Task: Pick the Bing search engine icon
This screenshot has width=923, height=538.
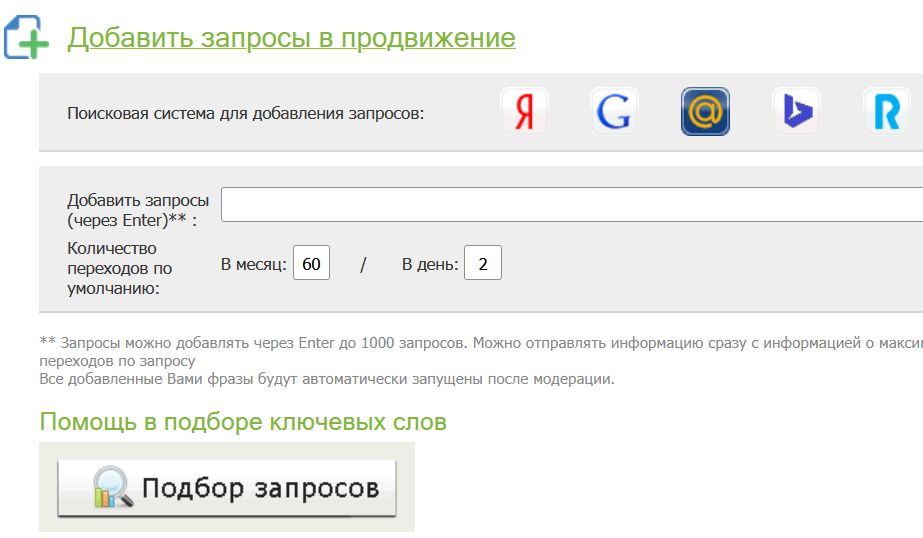Action: pos(796,112)
